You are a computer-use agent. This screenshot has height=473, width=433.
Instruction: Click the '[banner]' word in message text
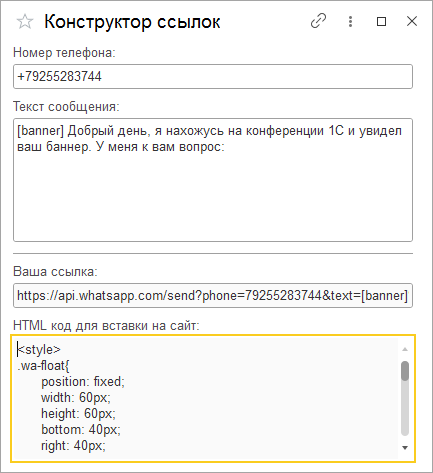40,131
